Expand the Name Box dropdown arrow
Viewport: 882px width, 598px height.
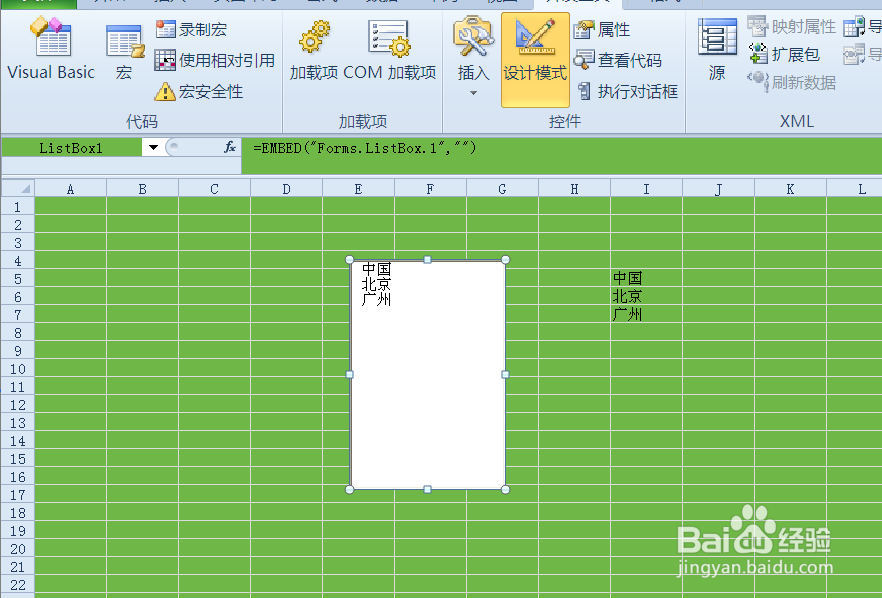tap(153, 148)
